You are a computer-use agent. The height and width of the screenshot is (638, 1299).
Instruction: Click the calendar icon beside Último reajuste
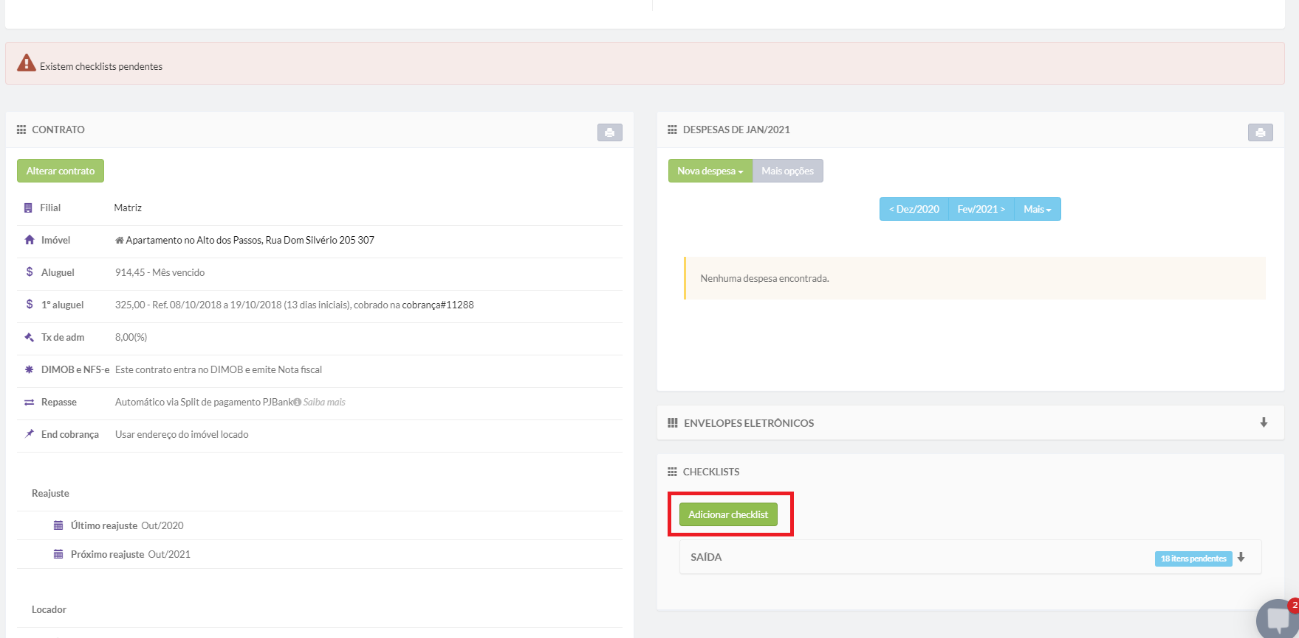58,525
